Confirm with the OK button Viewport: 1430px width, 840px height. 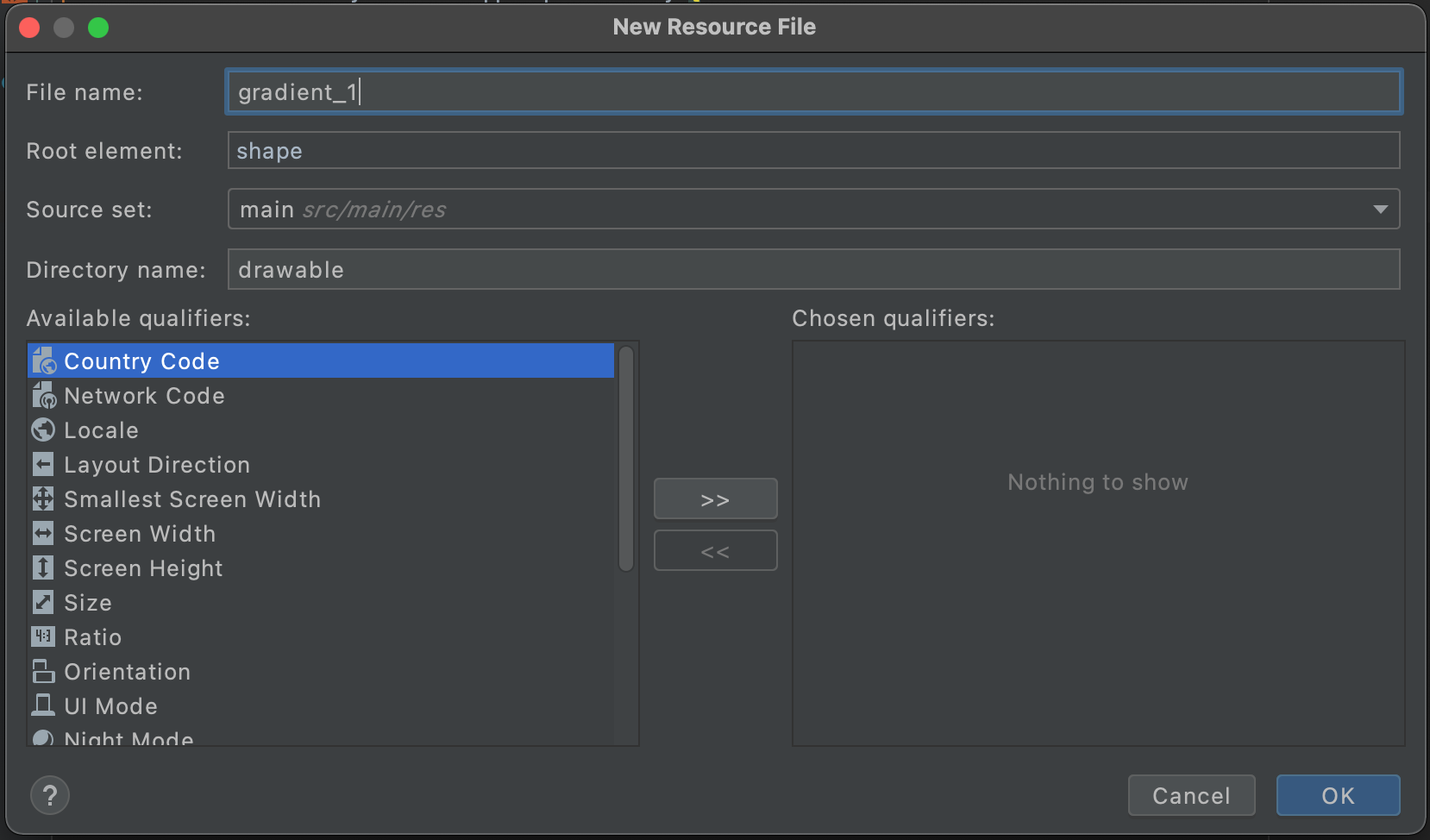tap(1338, 795)
